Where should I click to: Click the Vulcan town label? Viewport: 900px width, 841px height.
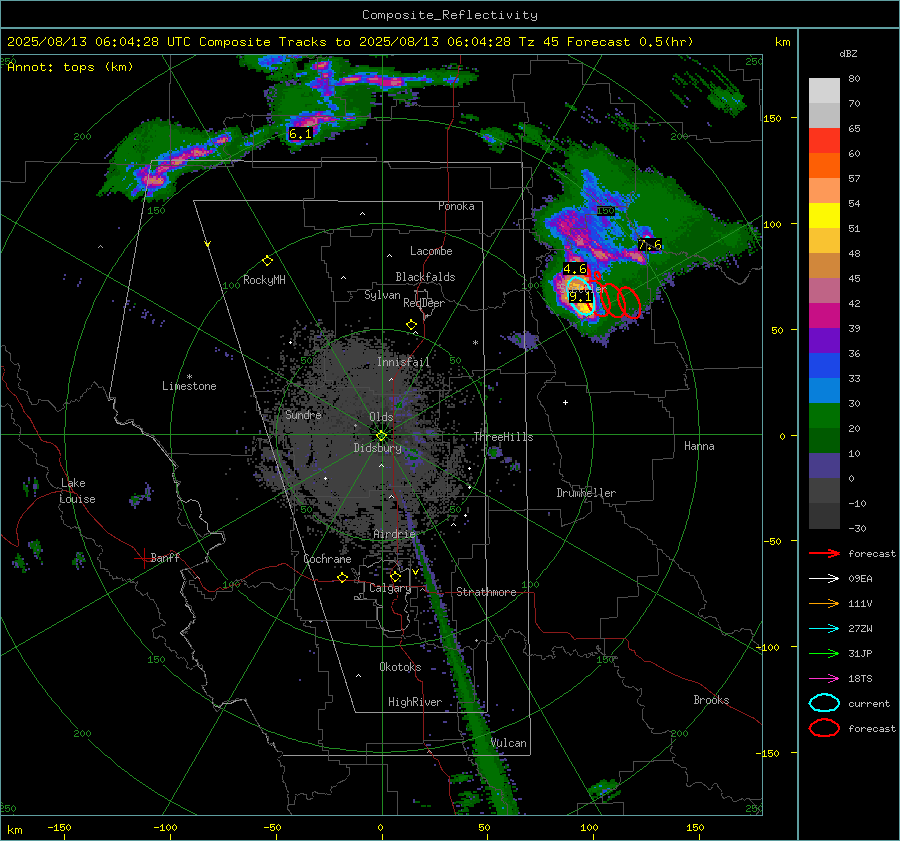[x=509, y=743]
